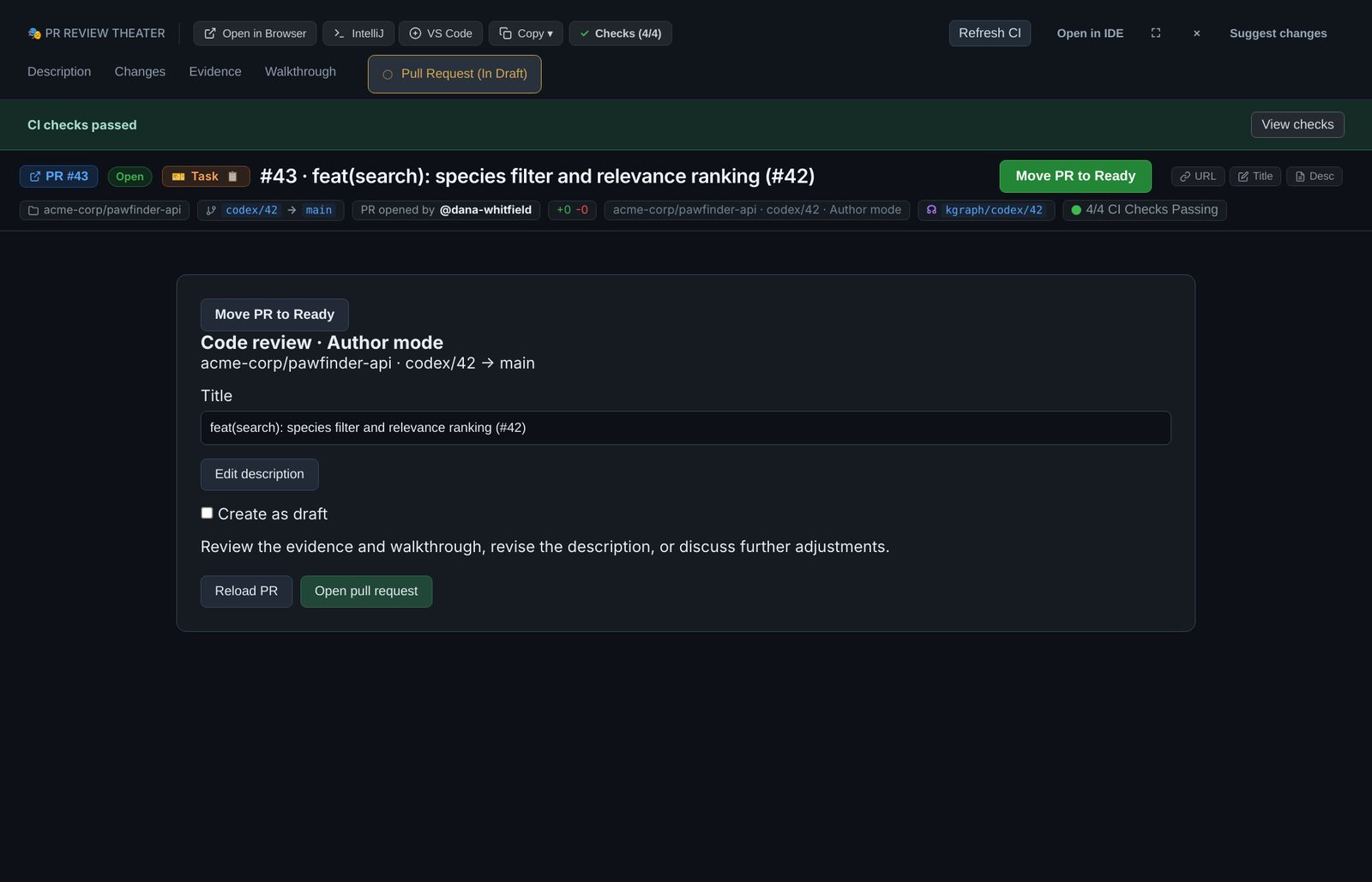Click the Code review · Author mode heading

click(322, 343)
